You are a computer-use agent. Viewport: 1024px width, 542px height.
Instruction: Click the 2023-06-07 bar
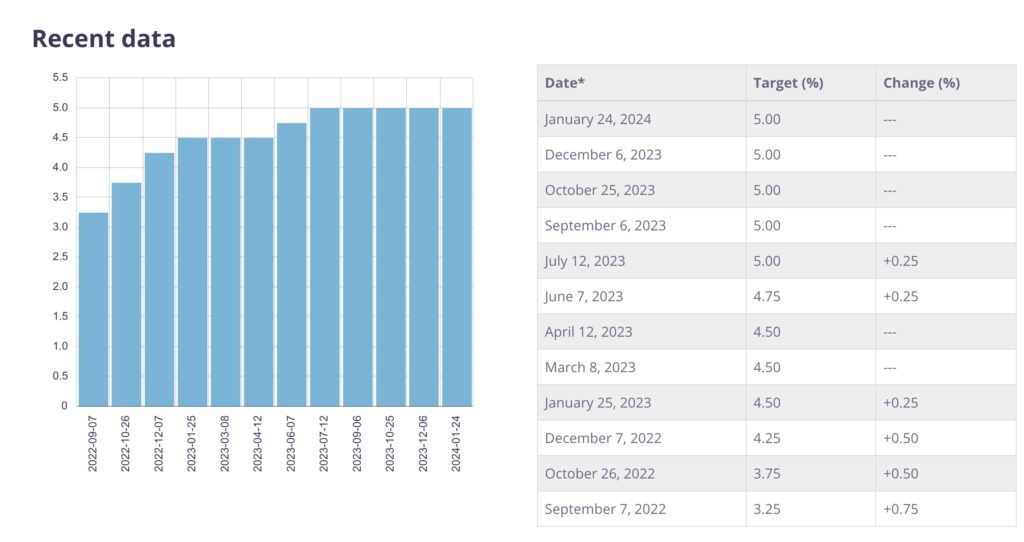[291, 264]
